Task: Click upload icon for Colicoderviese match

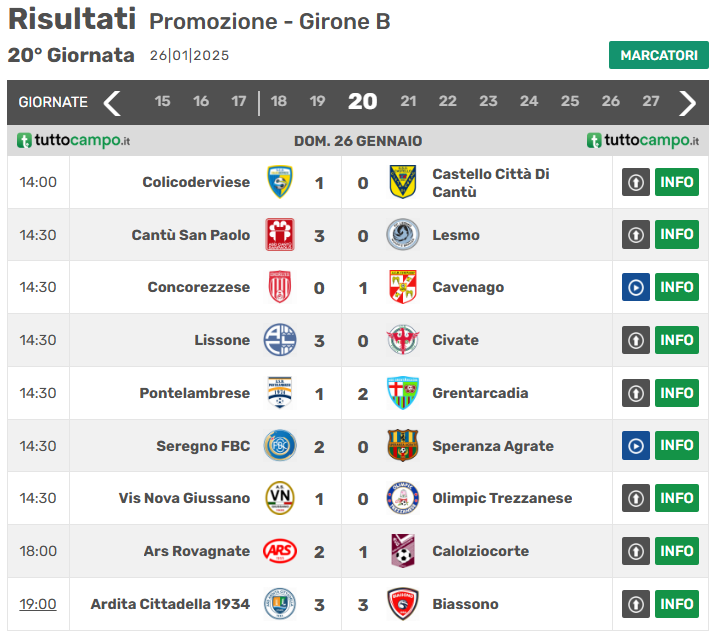Action: pyautogui.click(x=636, y=182)
